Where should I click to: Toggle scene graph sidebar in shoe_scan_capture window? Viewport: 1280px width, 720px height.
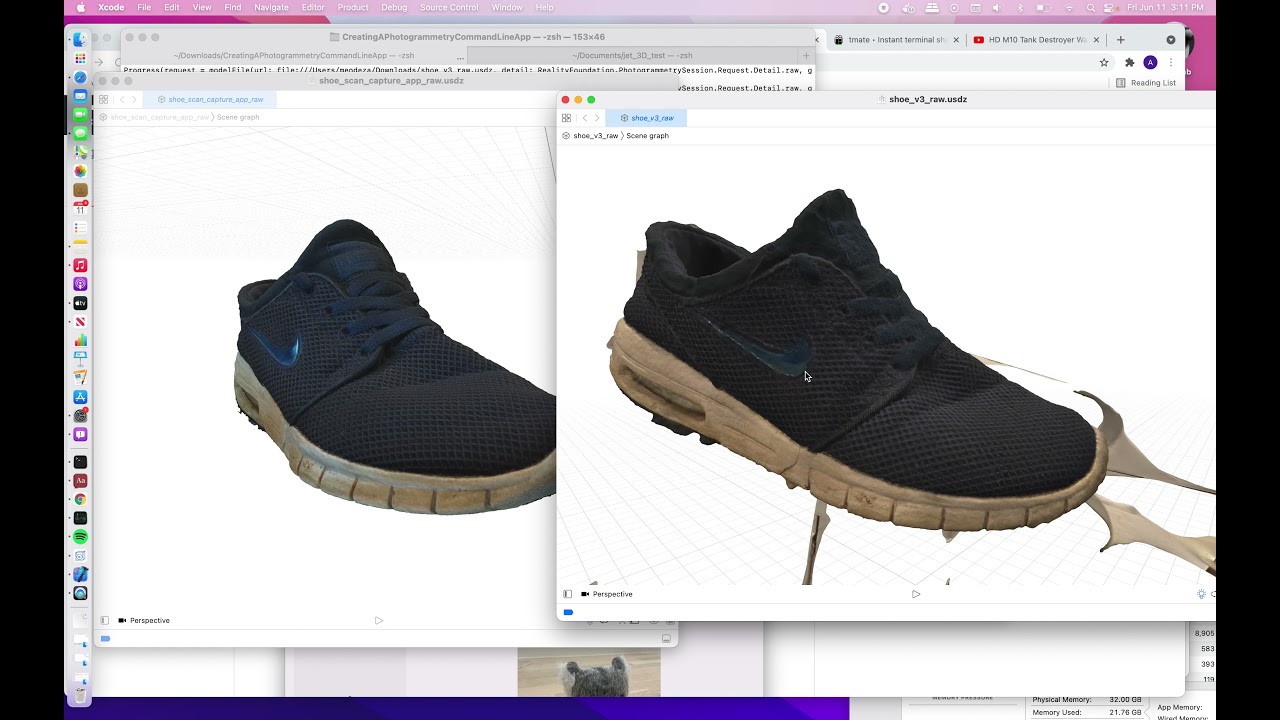point(105,621)
